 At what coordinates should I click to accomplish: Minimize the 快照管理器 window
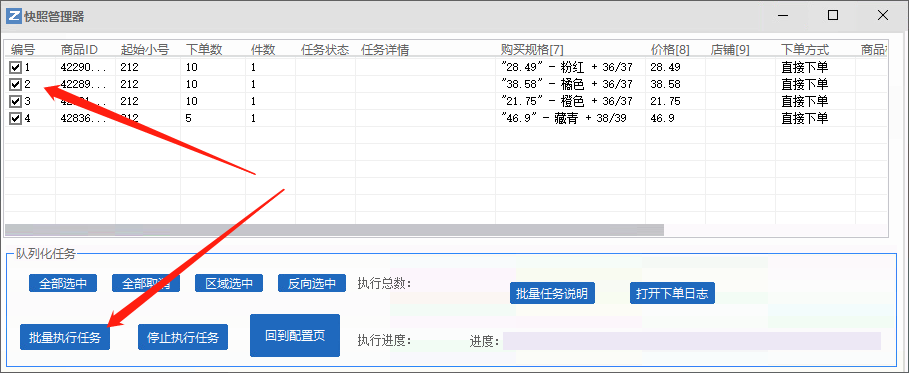783,16
